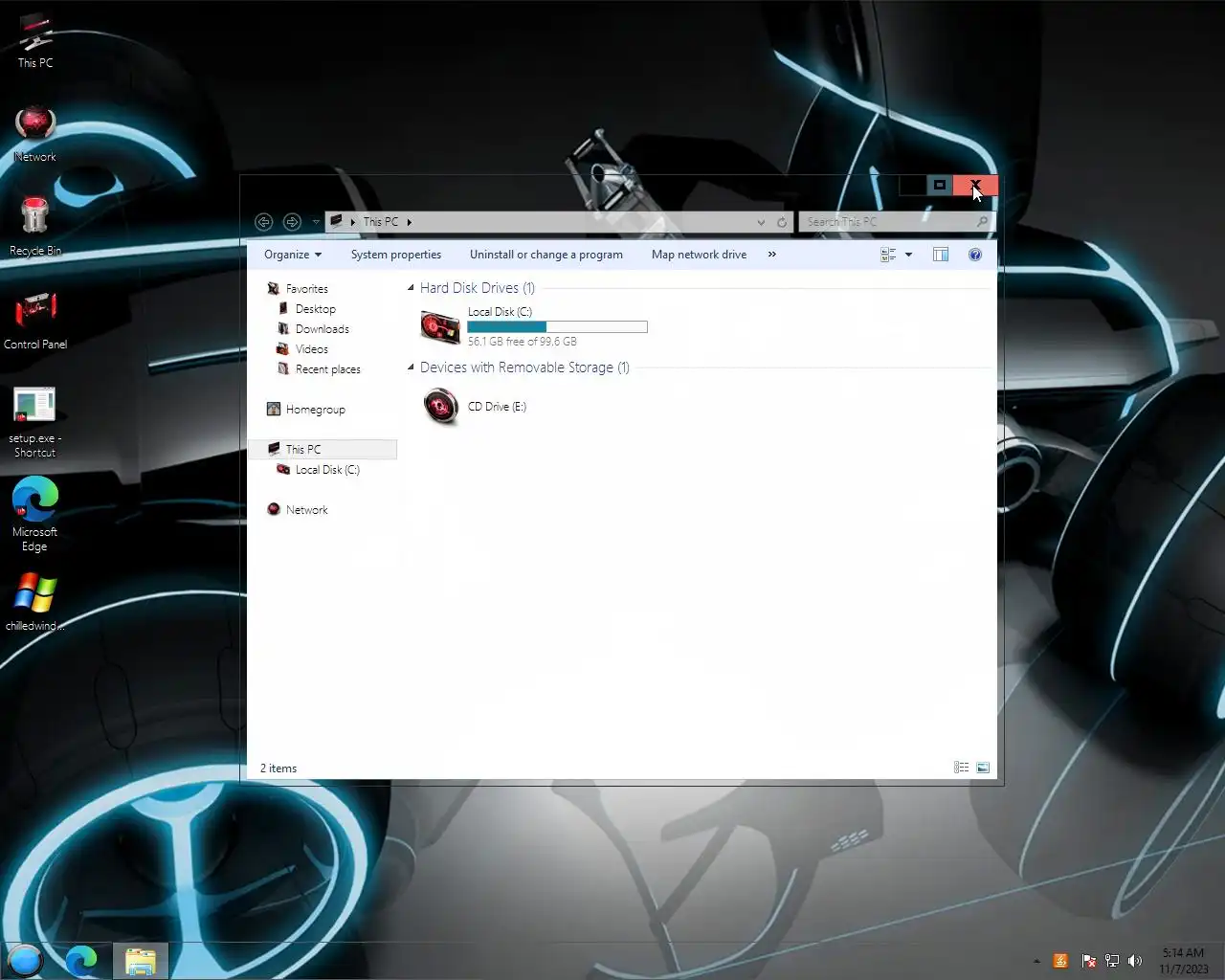Select Favorites in the navigation pane

coord(307,289)
